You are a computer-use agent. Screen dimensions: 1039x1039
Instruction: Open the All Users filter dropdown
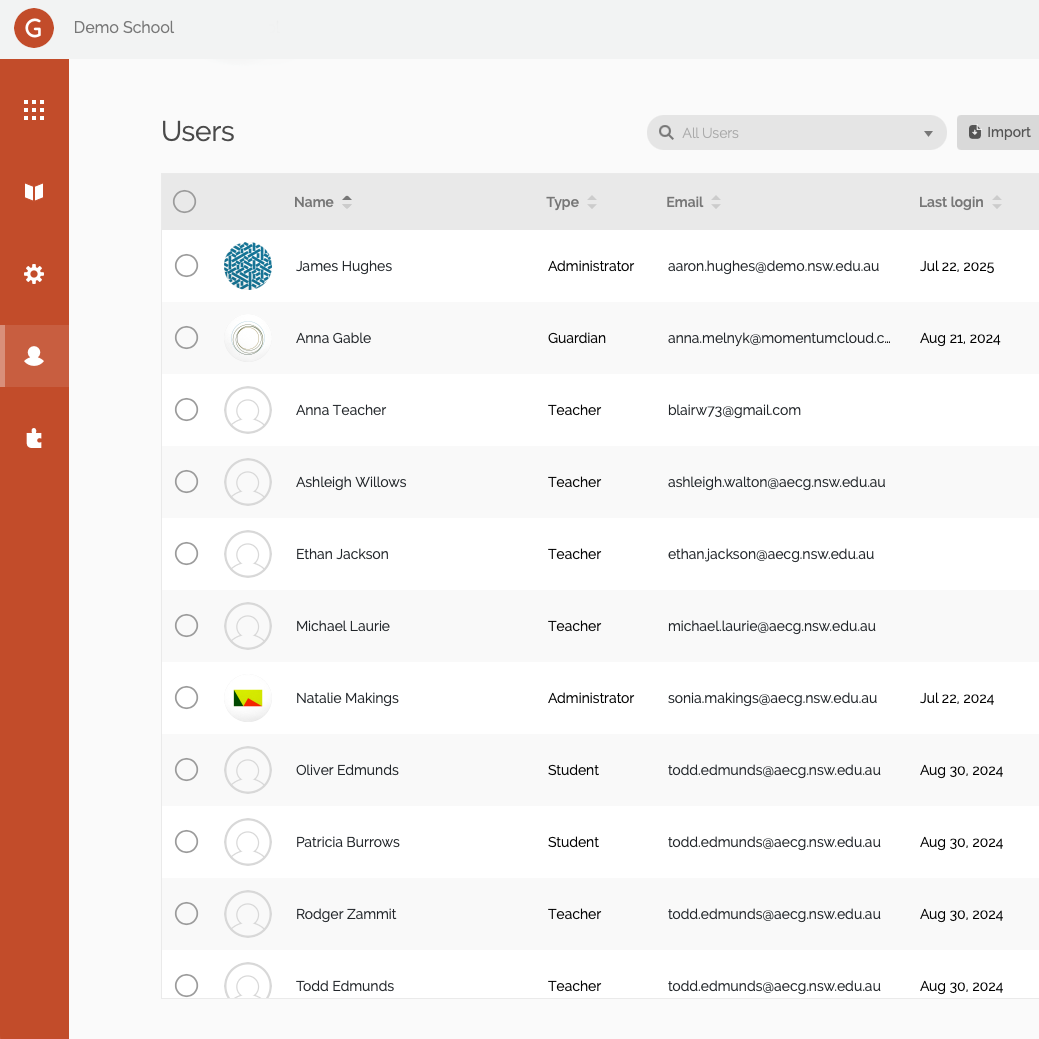pos(928,132)
